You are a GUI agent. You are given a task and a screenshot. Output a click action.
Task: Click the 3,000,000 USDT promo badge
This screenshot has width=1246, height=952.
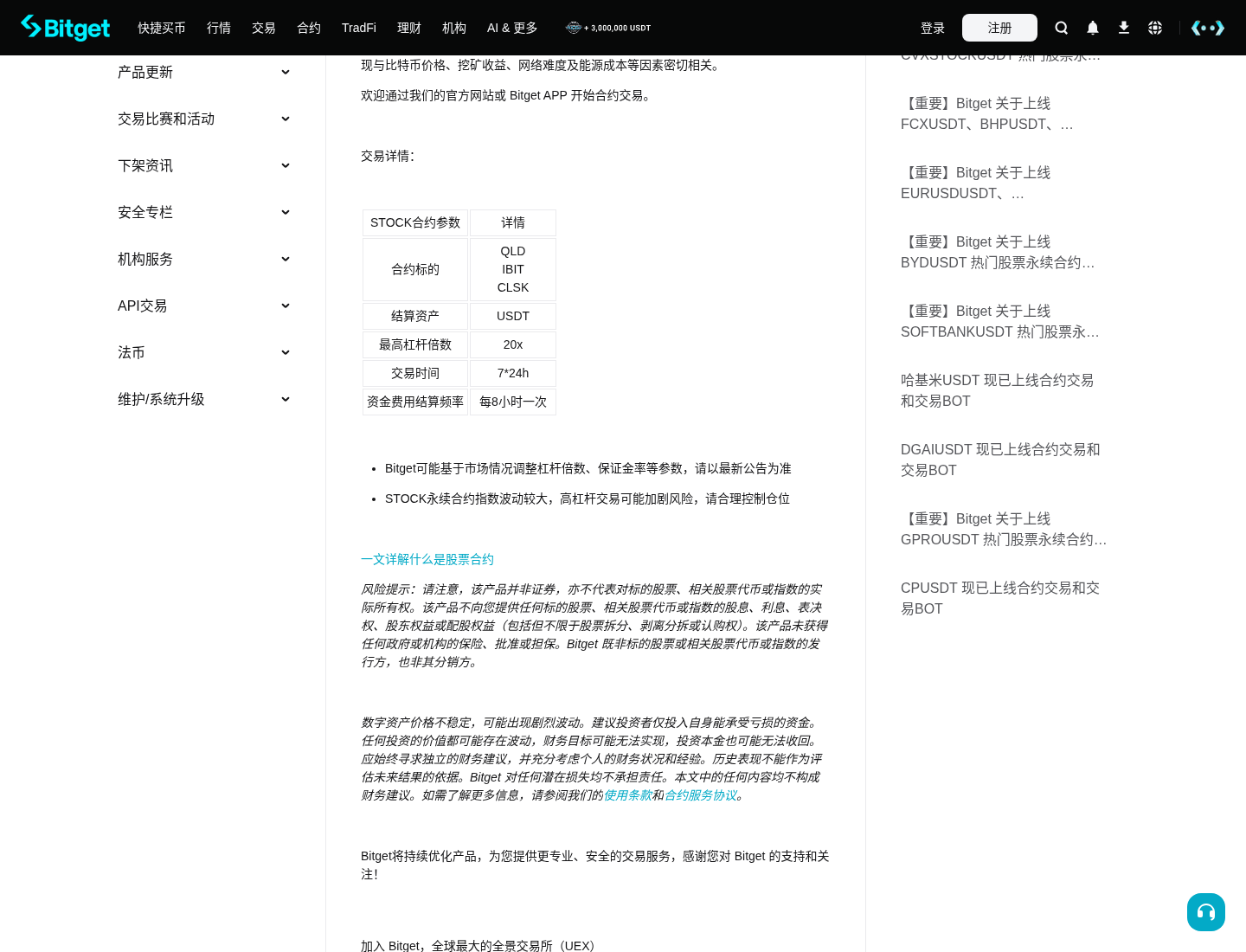tap(608, 28)
